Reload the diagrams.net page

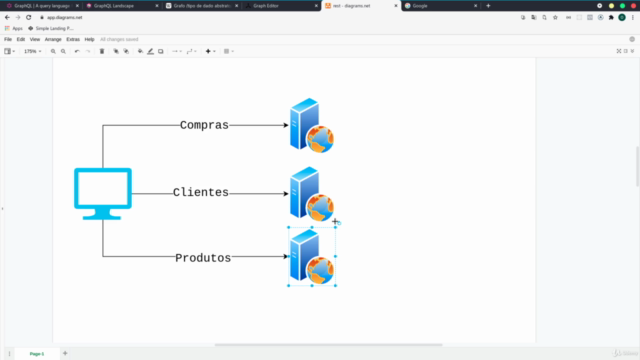click(29, 18)
